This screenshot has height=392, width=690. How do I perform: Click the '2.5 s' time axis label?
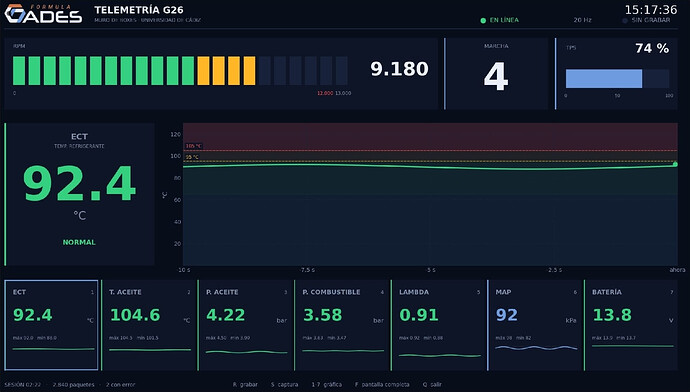(x=555, y=270)
